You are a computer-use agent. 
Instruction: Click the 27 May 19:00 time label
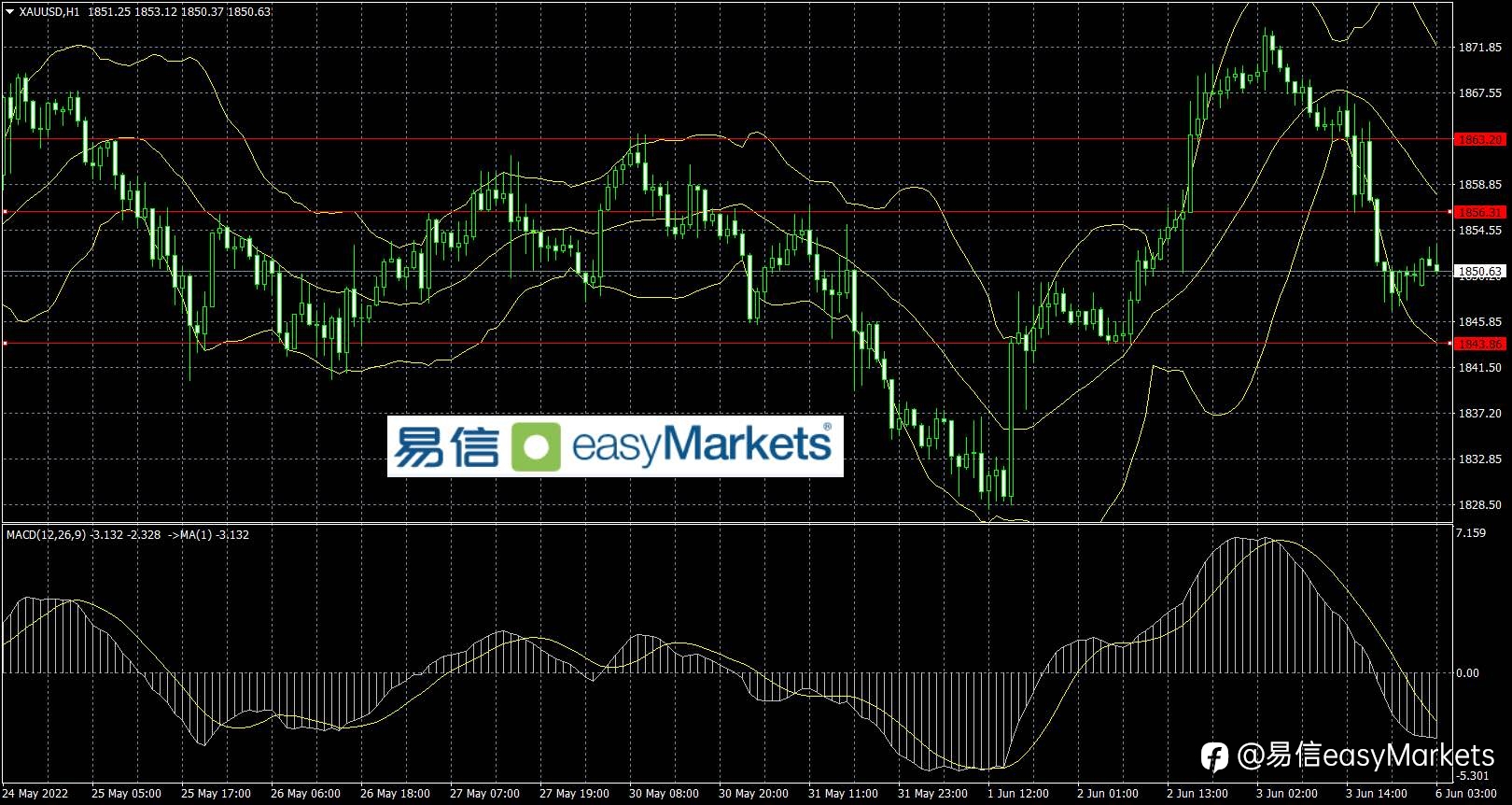click(x=575, y=794)
